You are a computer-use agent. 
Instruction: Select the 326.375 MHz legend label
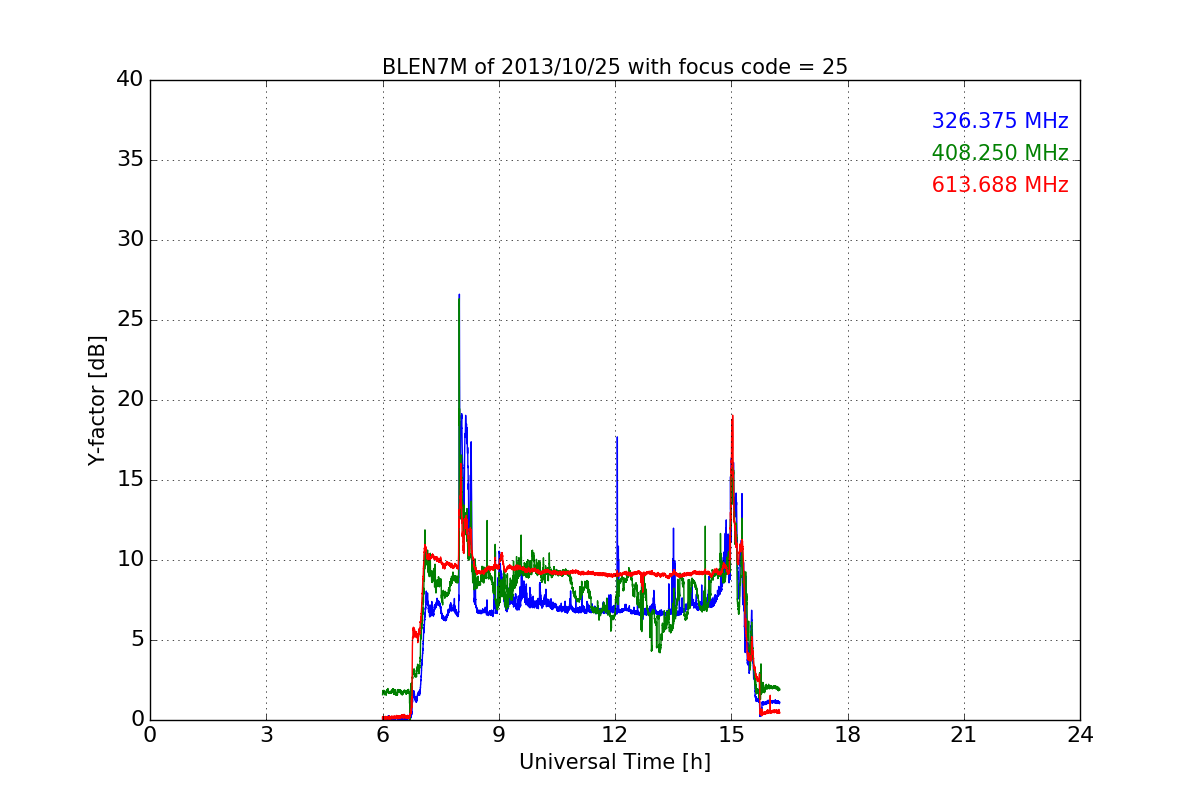coord(1000,121)
